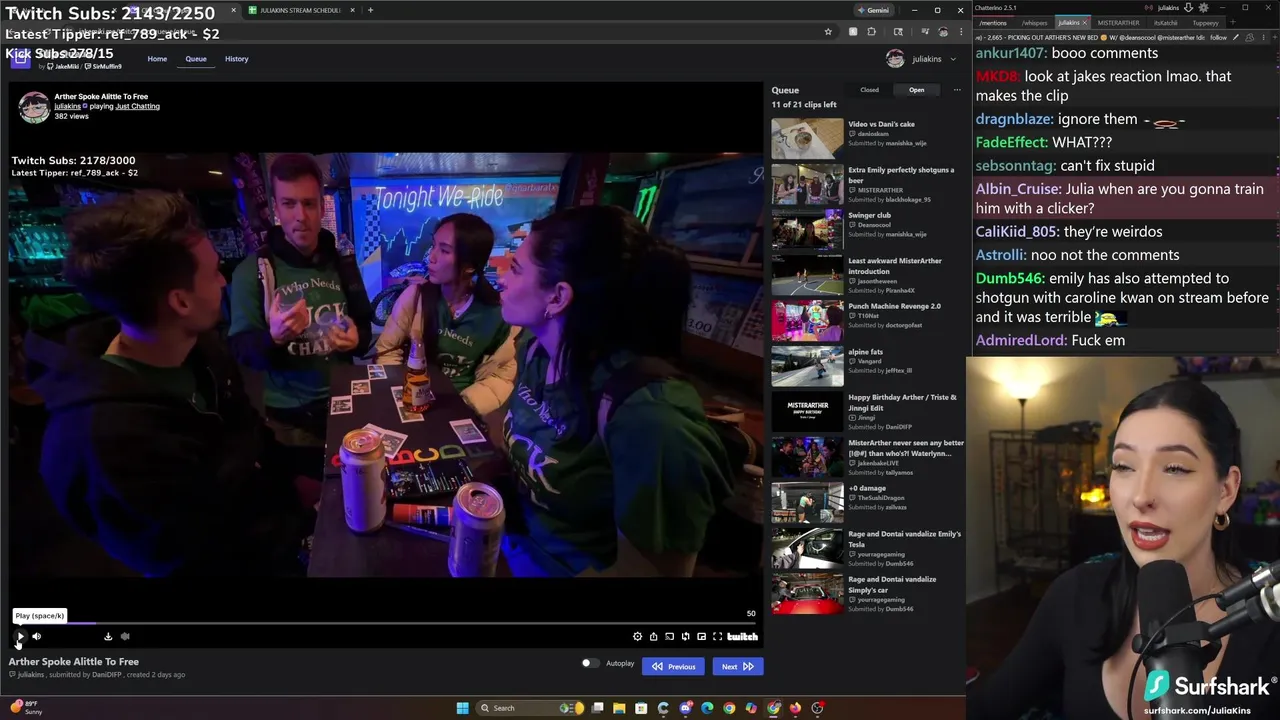Open the Twitch logo link in the player
Image resolution: width=1280 pixels, height=720 pixels.
coord(742,636)
